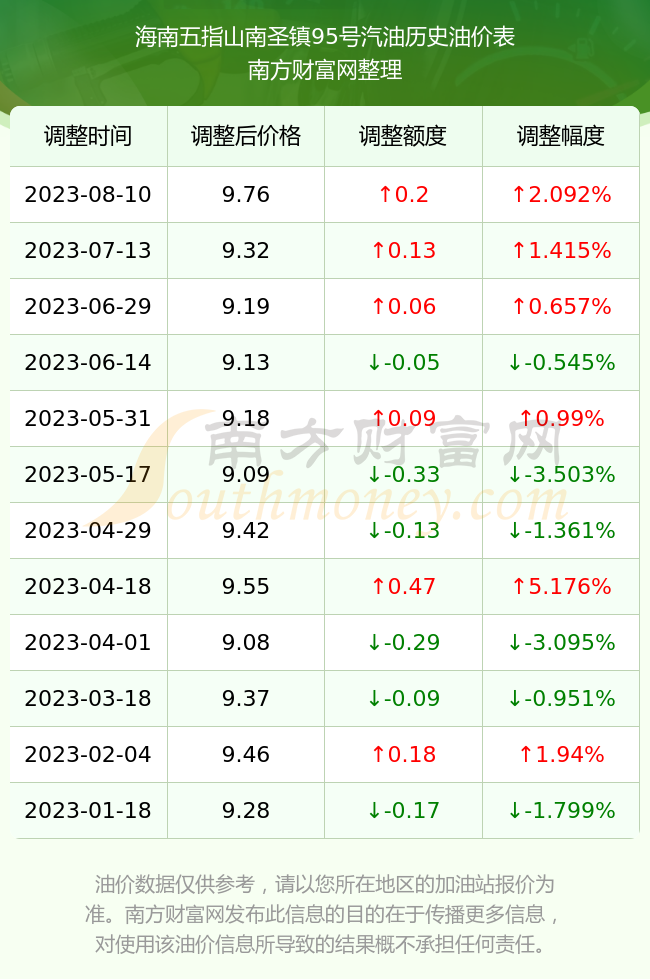The height and width of the screenshot is (980, 650).
Task: Select the 2023-08-10 date cell
Action: point(88,194)
